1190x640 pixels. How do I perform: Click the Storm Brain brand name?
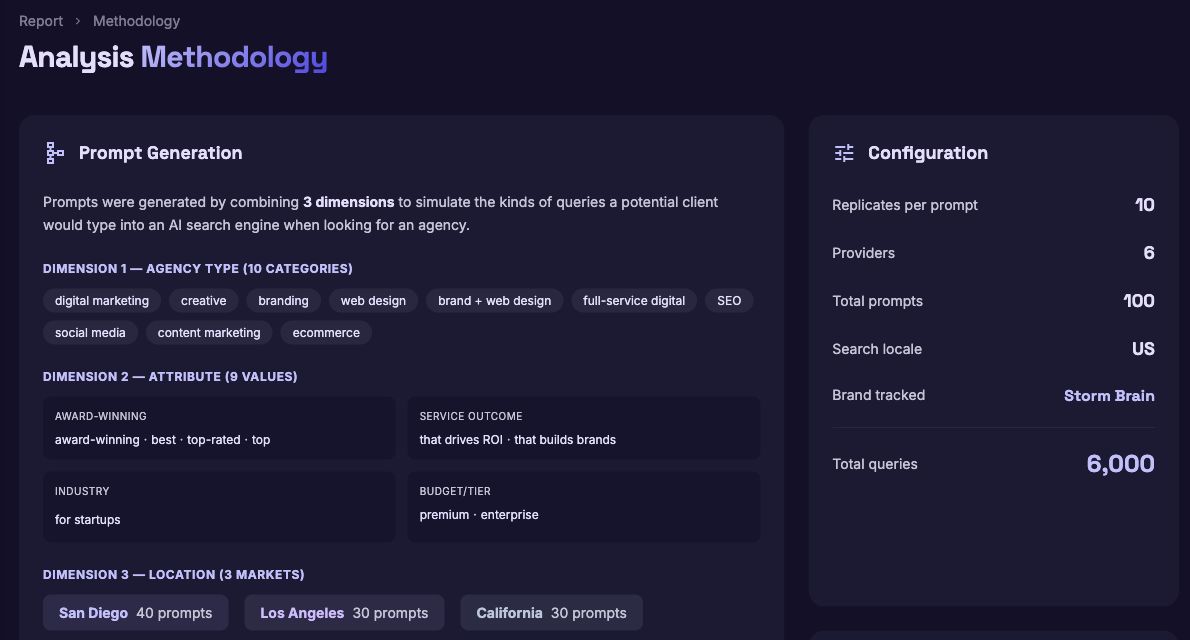[1109, 396]
